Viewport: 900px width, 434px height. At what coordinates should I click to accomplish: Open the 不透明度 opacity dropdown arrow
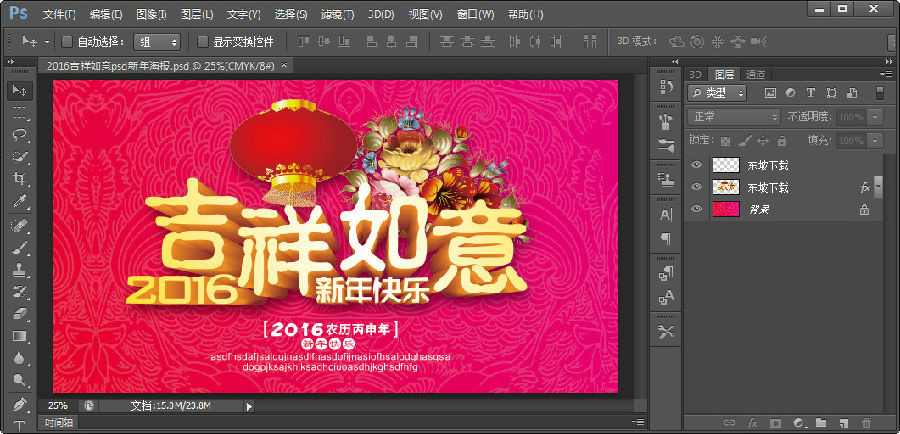click(875, 117)
